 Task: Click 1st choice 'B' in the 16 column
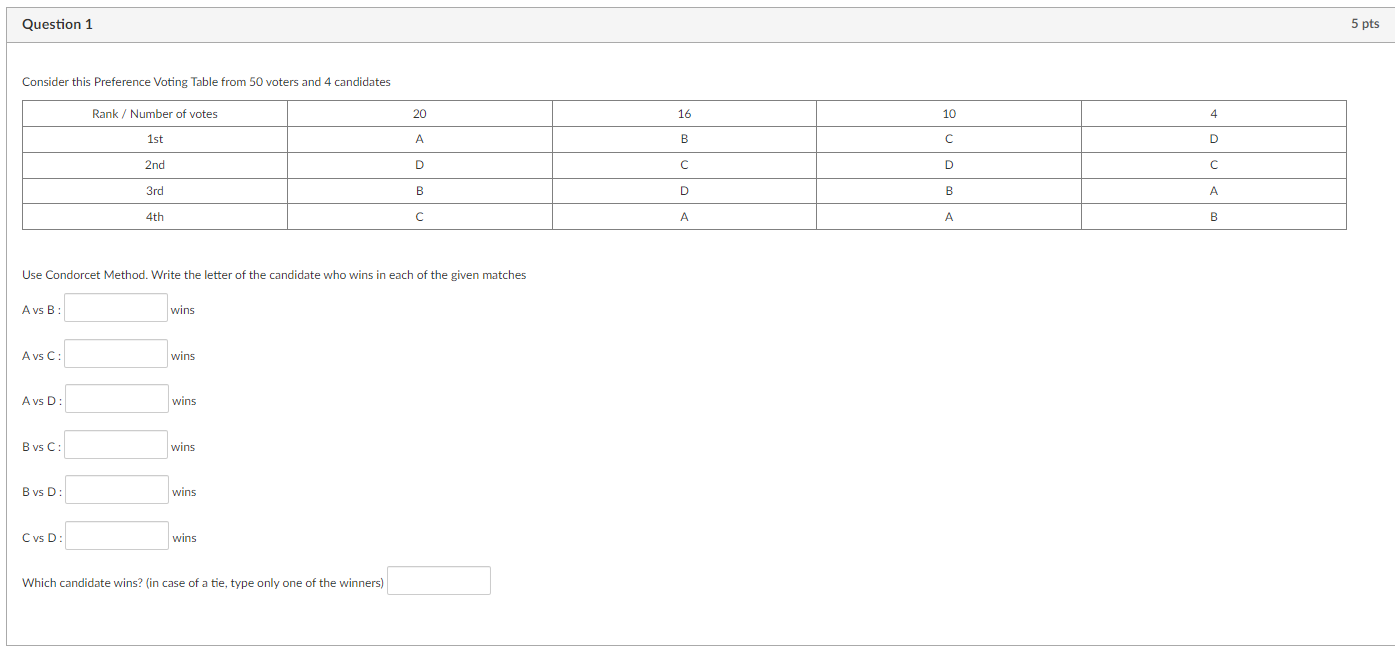[x=684, y=140]
